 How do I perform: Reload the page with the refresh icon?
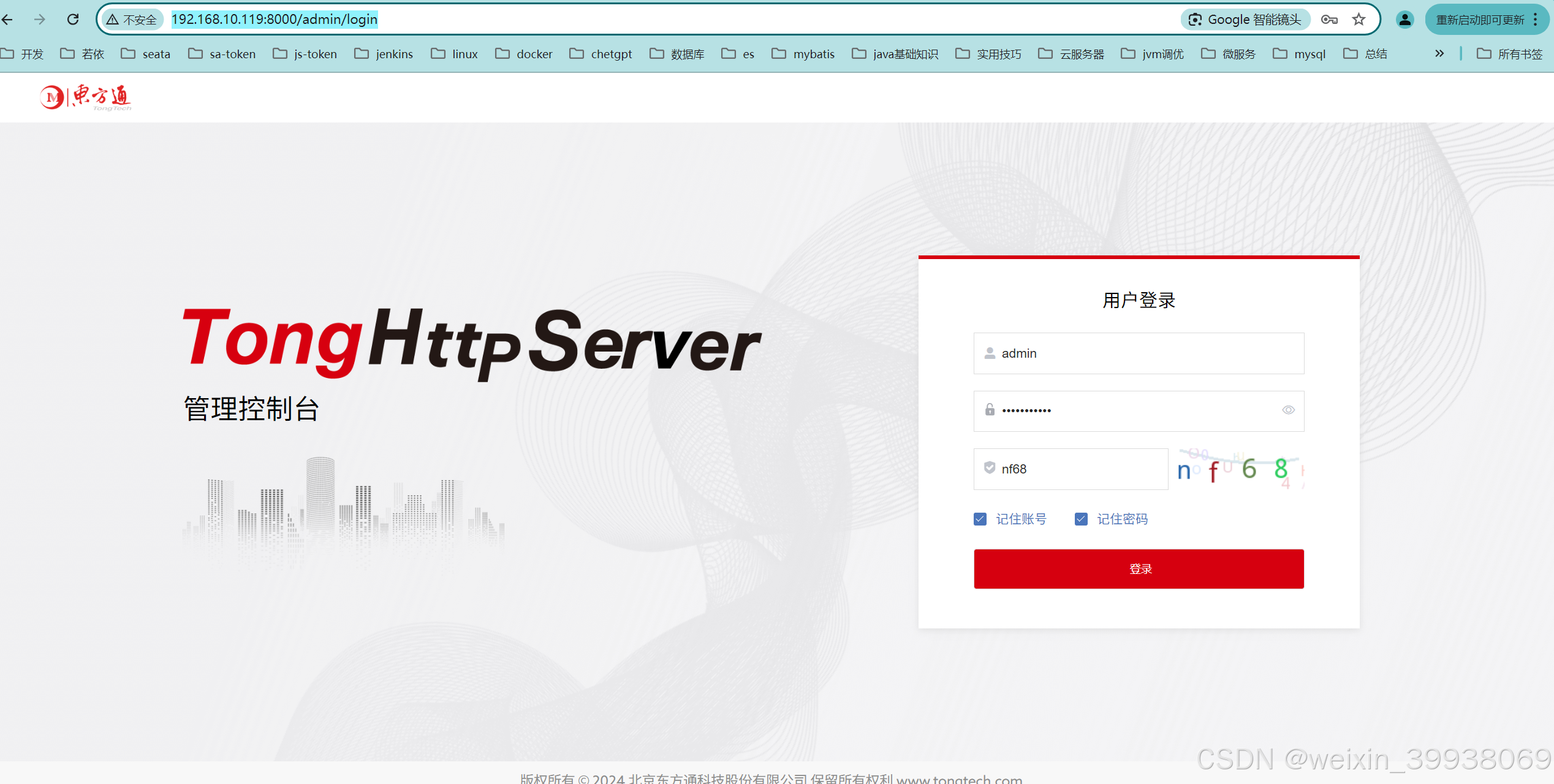[73, 20]
